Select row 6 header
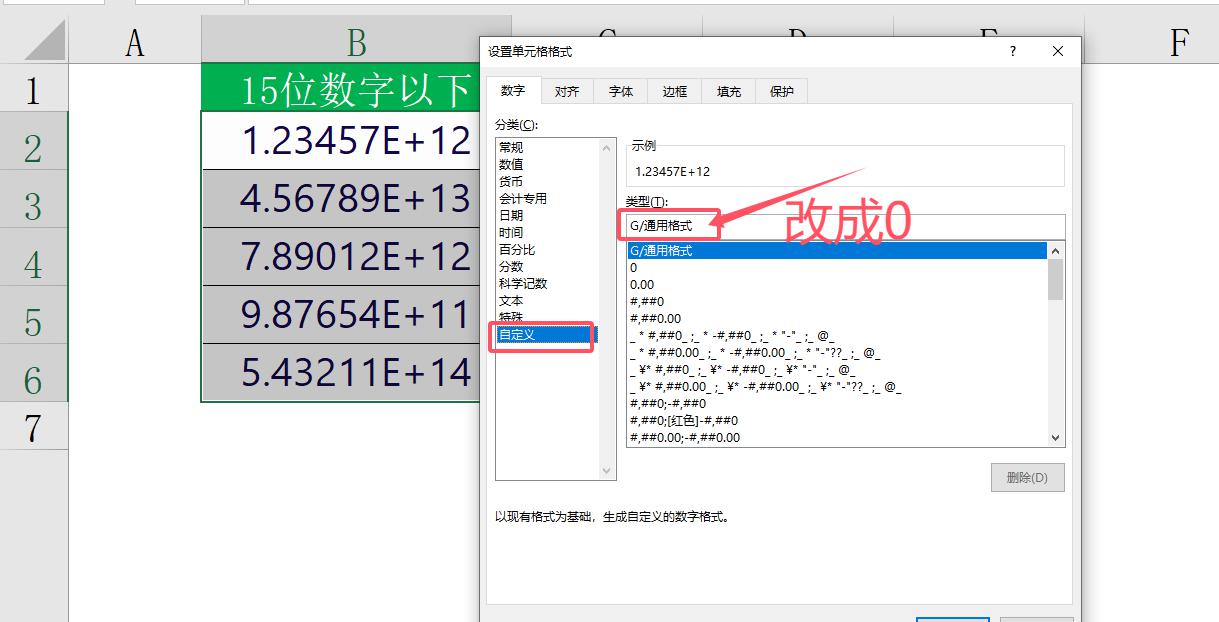 click(x=34, y=373)
